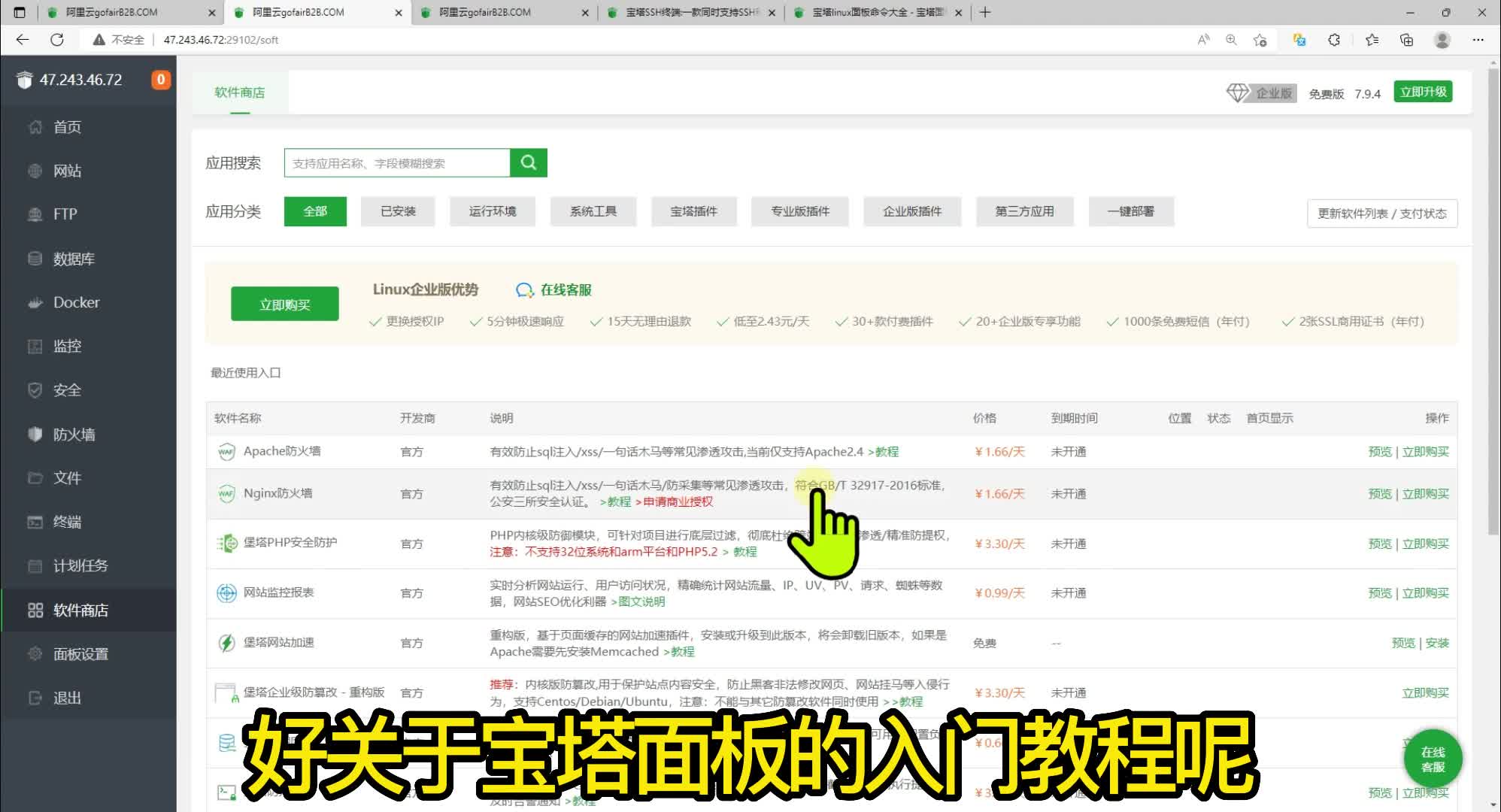Image resolution: width=1501 pixels, height=812 pixels.
Task: Focus the 应用搜索 search input field
Action: pyautogui.click(x=396, y=163)
